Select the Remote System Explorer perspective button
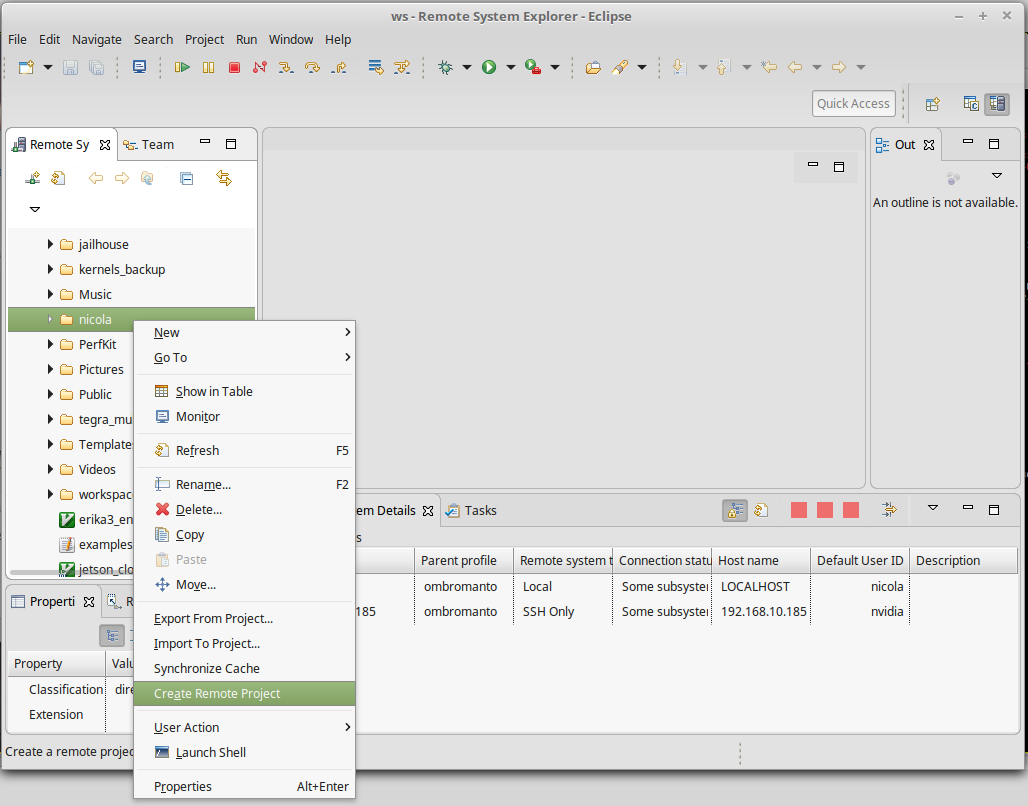1028x806 pixels. (997, 104)
